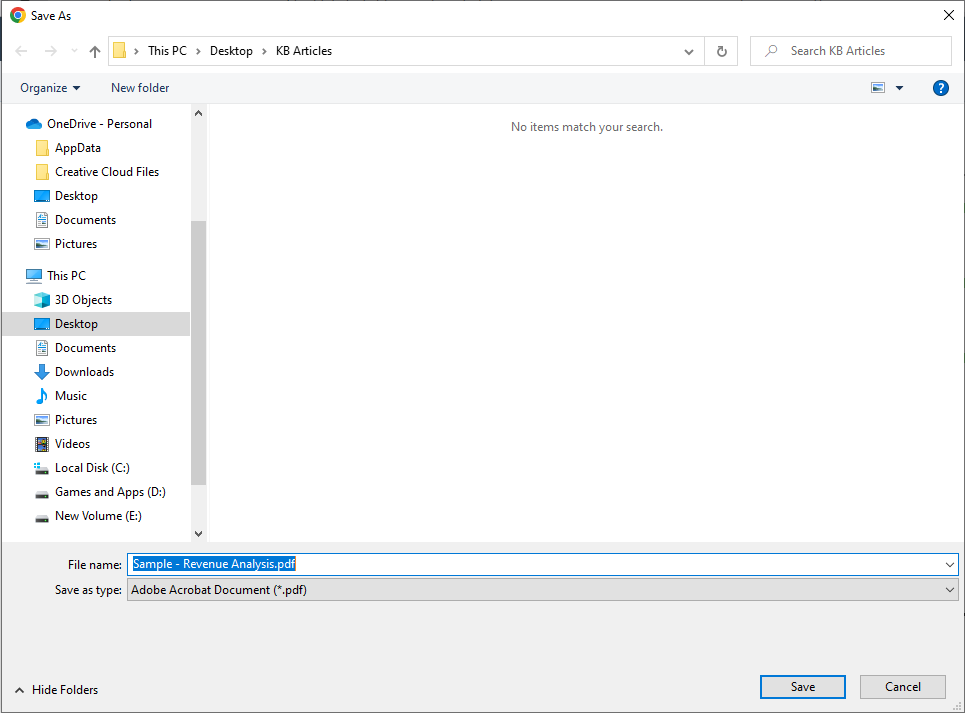Viewport: 965px width, 713px height.
Task: Click the Refresh icon in the address bar
Action: [x=721, y=50]
